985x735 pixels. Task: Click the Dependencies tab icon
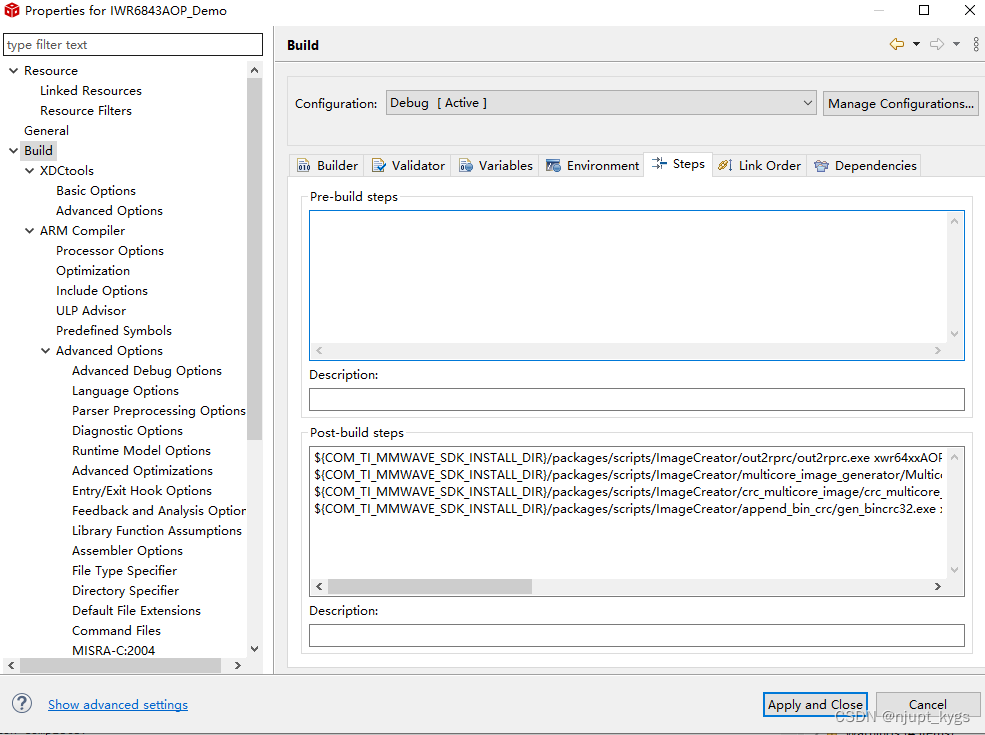[821, 165]
